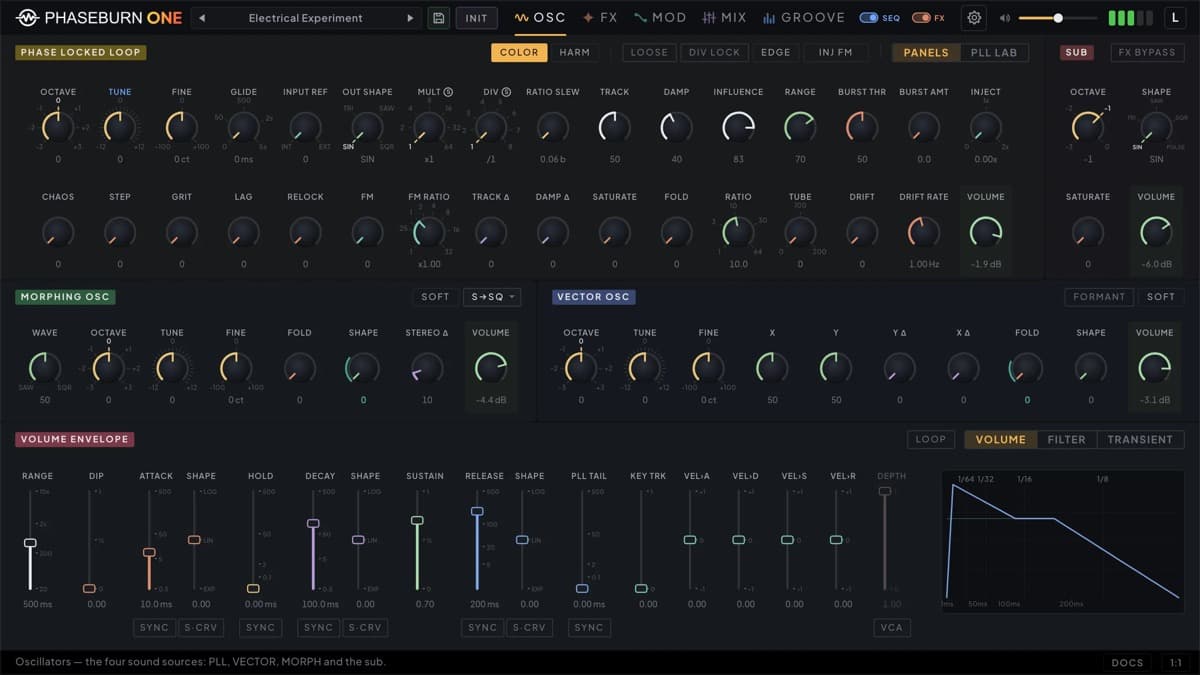Viewport: 1200px width, 675px height.
Task: Toggle the SUB oscillator on or off
Action: pyautogui.click(x=1076, y=52)
